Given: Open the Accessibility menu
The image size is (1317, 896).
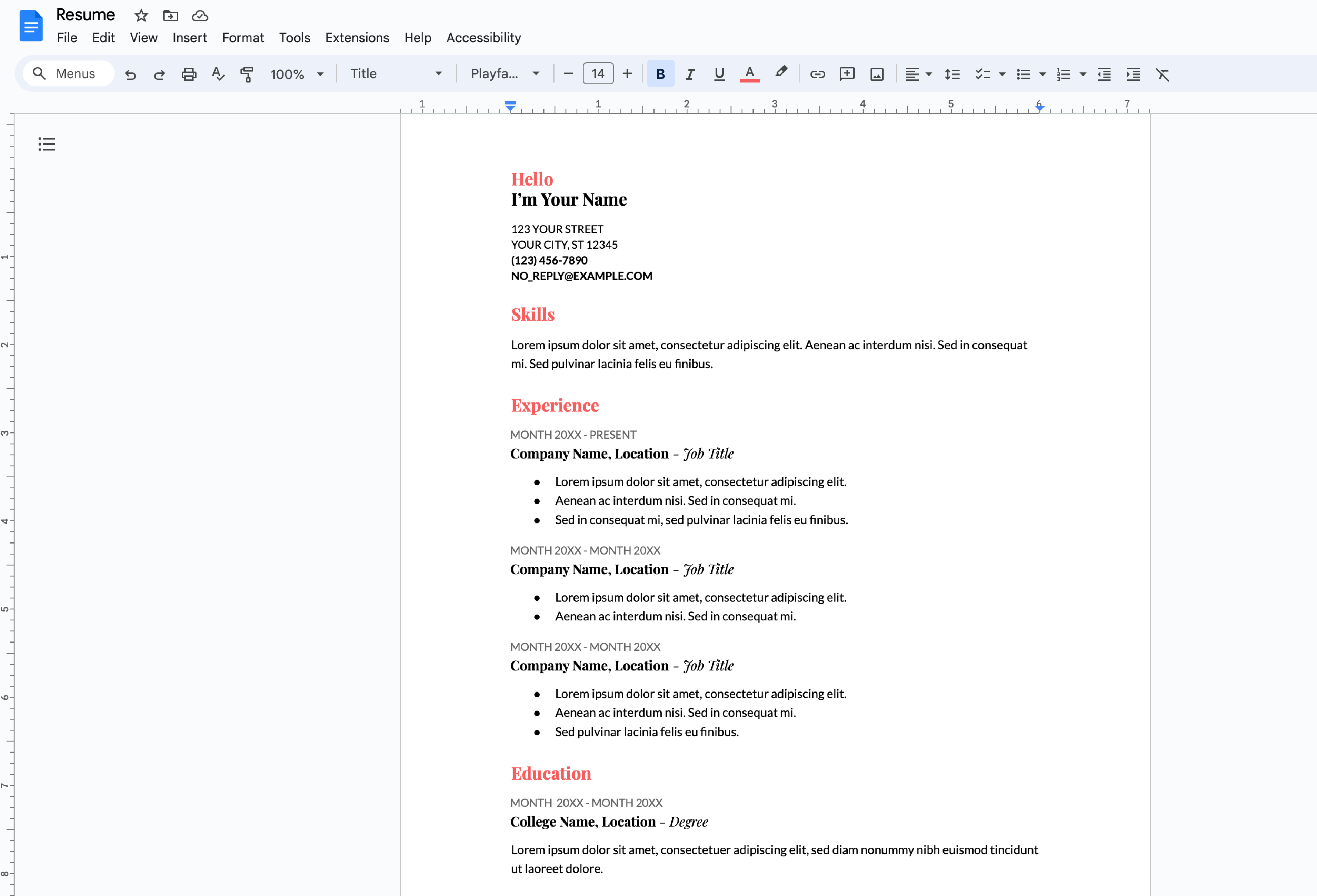Looking at the screenshot, I should pyautogui.click(x=483, y=37).
